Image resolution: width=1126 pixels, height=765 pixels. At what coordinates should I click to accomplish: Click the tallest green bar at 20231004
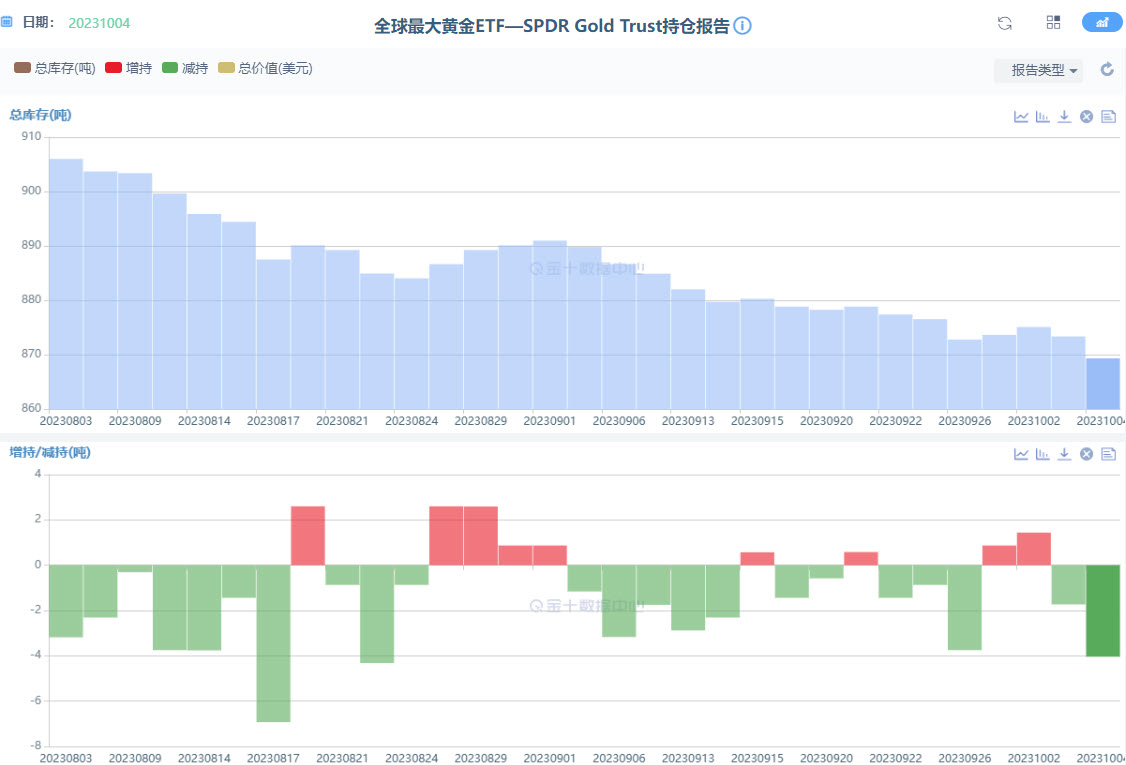click(x=1102, y=611)
